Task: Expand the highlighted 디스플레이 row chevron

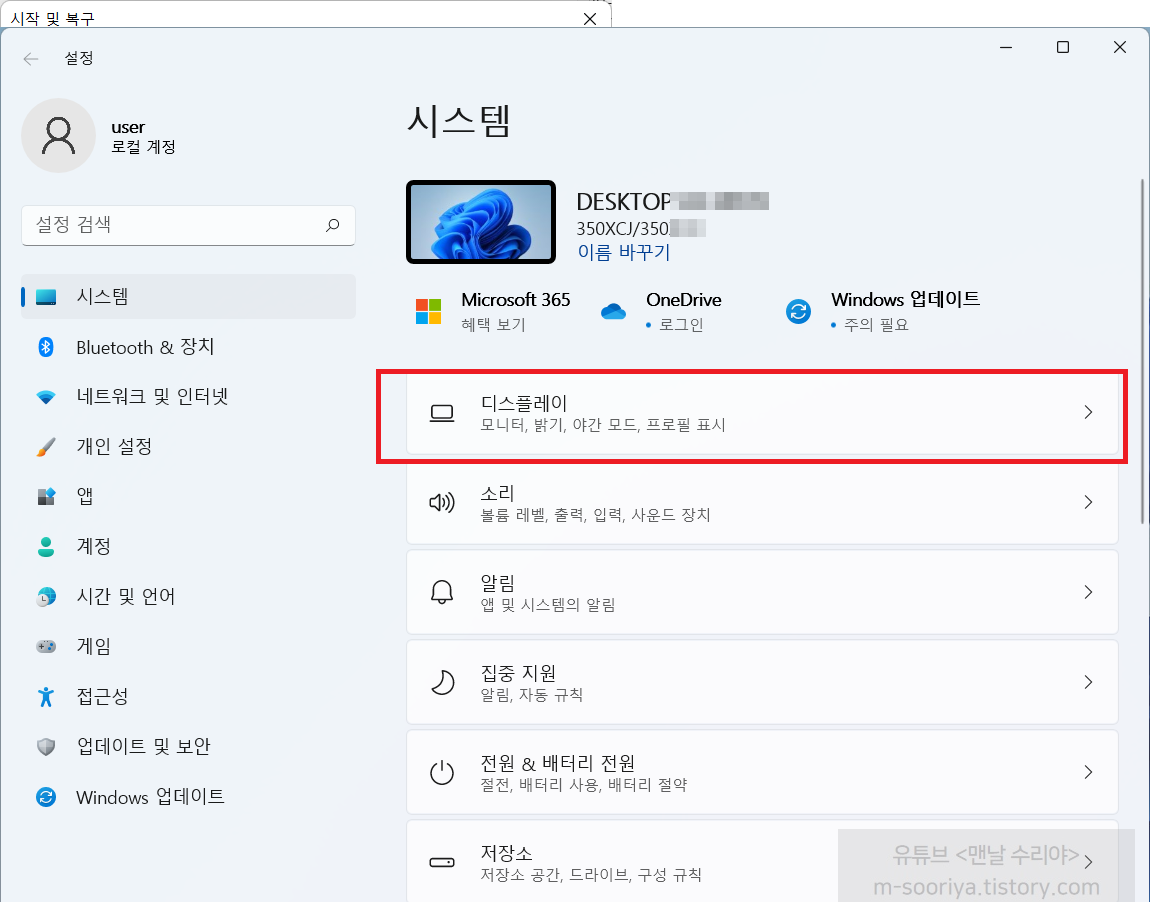Action: (1088, 412)
